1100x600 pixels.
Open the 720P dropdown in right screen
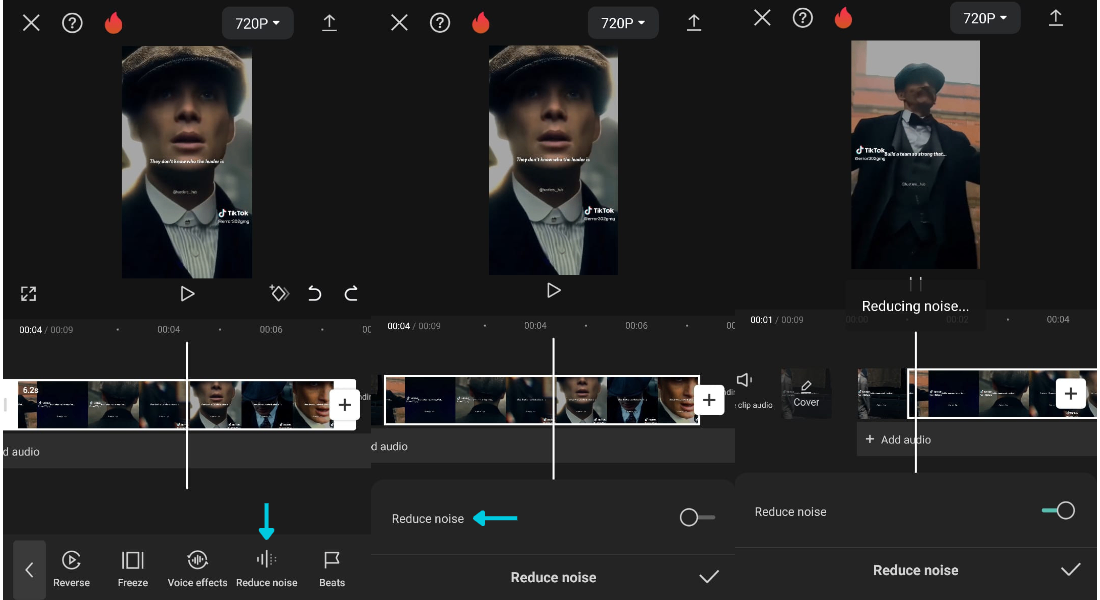click(985, 18)
